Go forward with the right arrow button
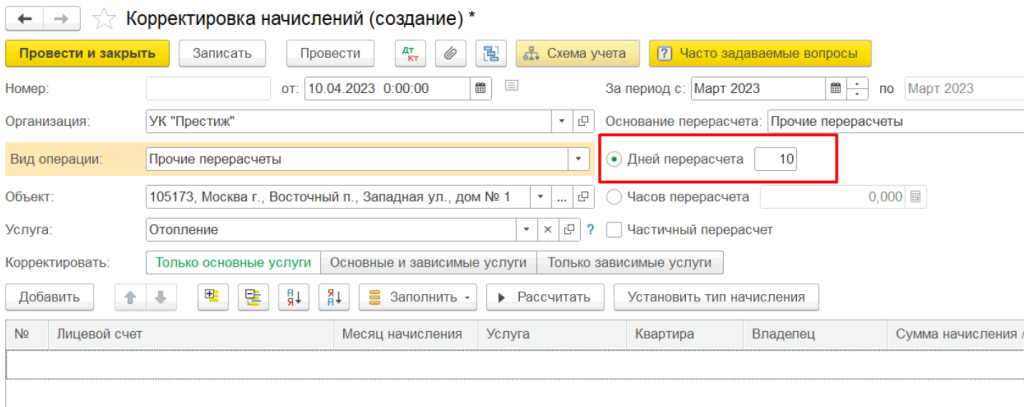 pos(62,20)
